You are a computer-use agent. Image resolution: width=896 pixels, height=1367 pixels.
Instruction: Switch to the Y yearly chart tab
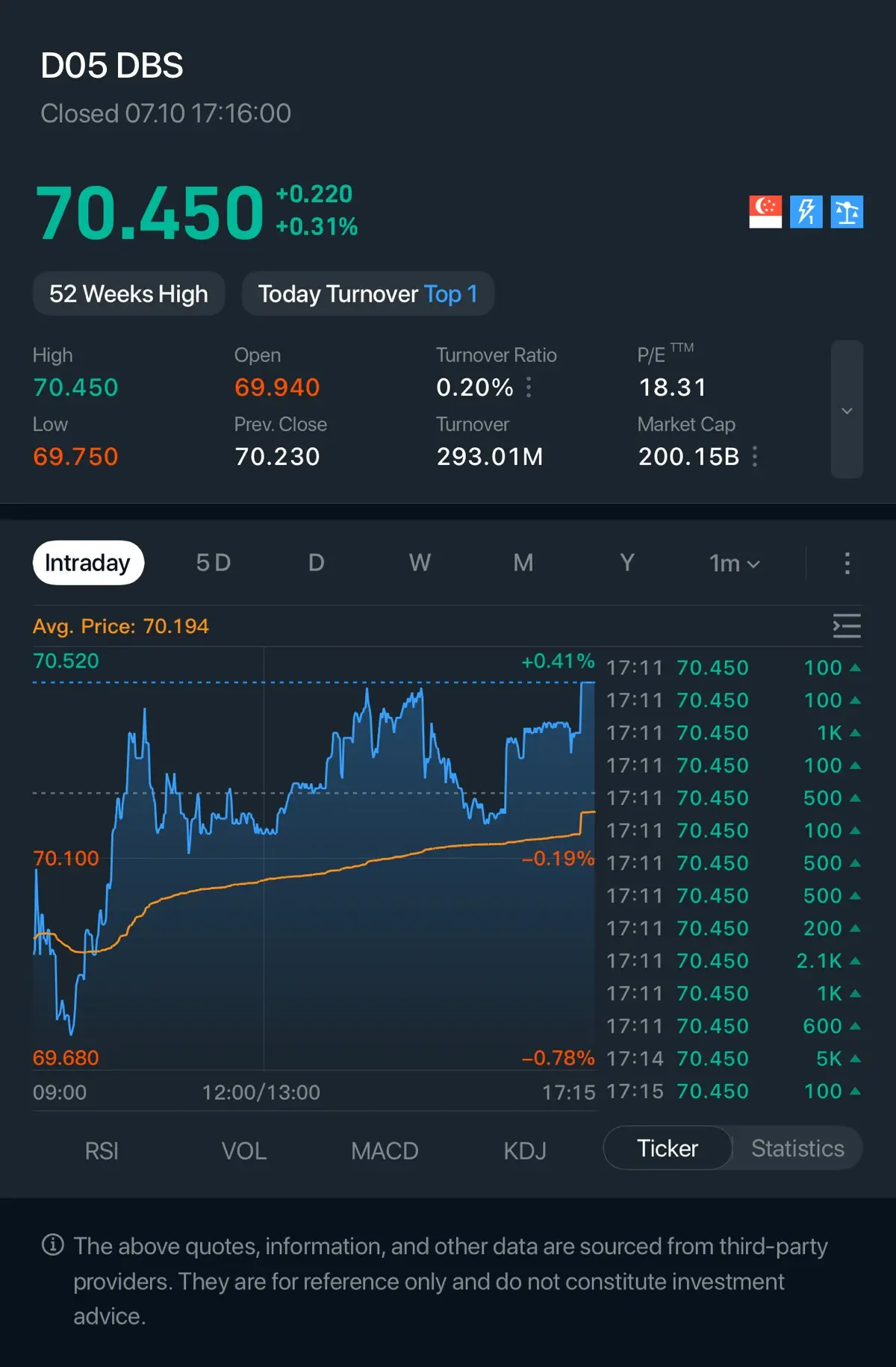(x=627, y=563)
